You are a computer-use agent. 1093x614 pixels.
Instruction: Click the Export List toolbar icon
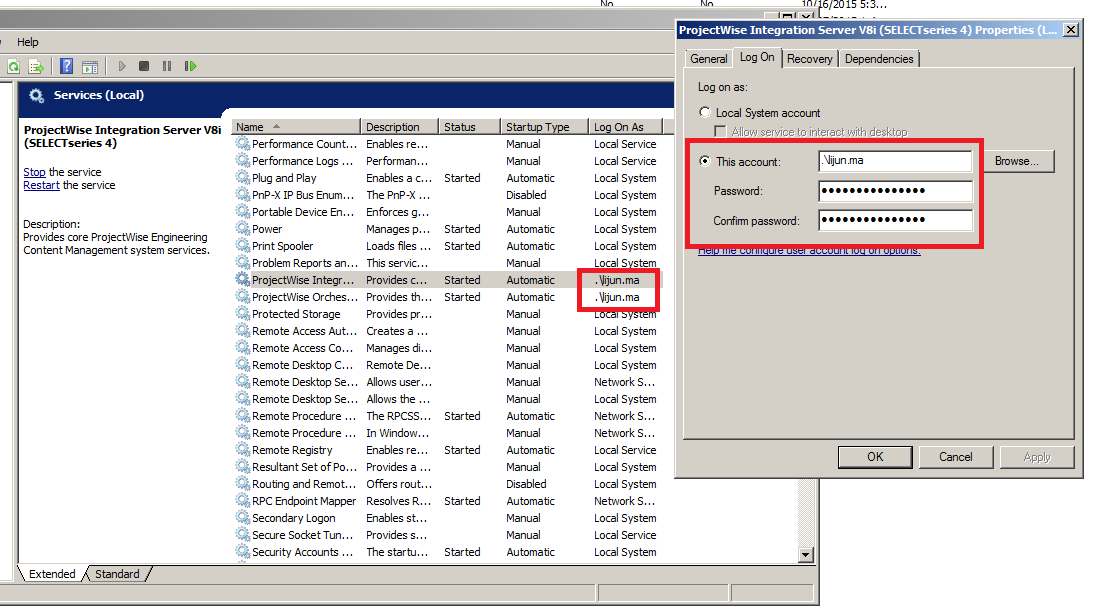(36, 66)
